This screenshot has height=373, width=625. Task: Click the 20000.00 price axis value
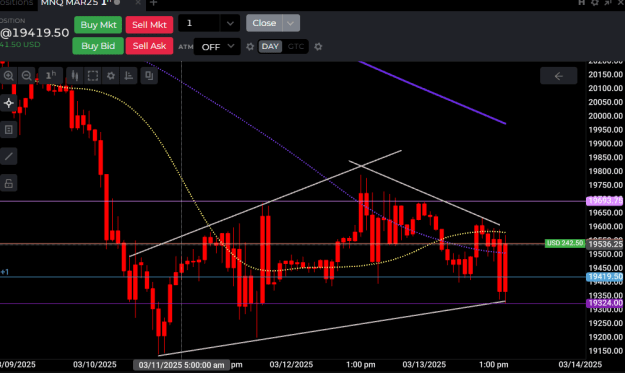click(x=605, y=116)
